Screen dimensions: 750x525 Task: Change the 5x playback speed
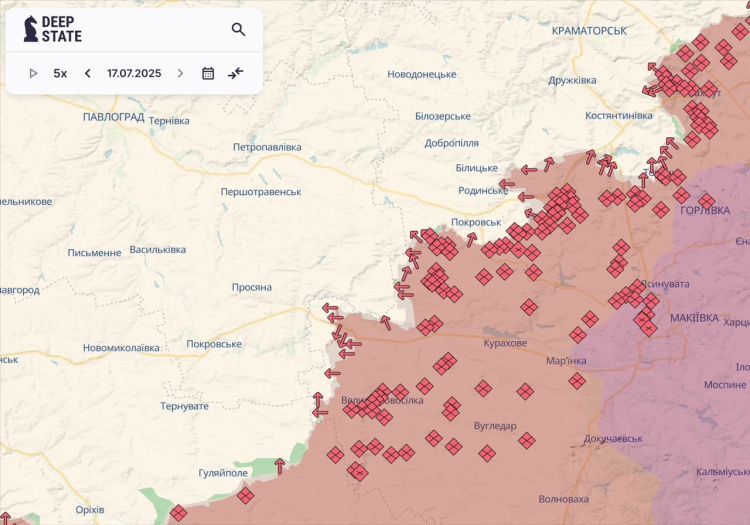pyautogui.click(x=60, y=73)
